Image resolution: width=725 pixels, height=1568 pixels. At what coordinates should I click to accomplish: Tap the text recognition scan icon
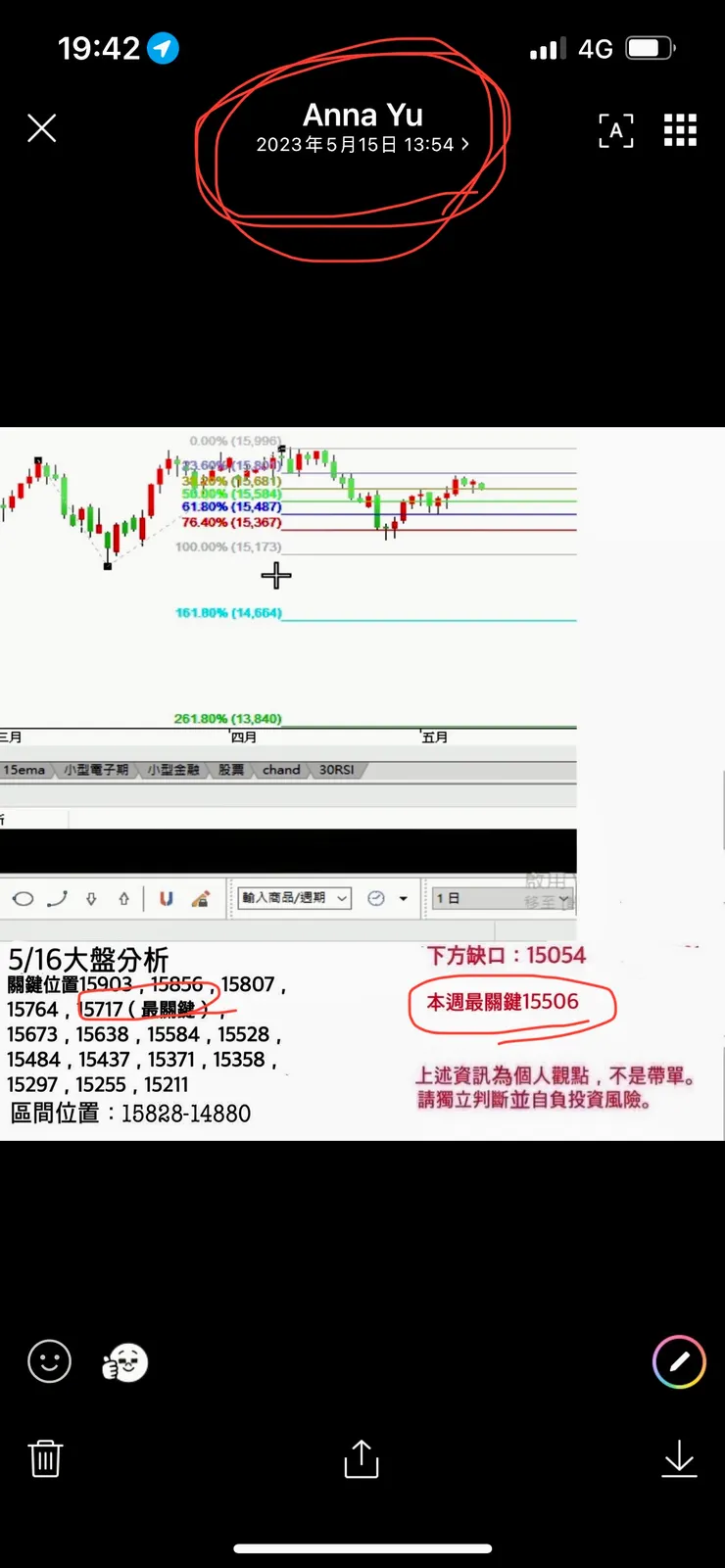[616, 129]
